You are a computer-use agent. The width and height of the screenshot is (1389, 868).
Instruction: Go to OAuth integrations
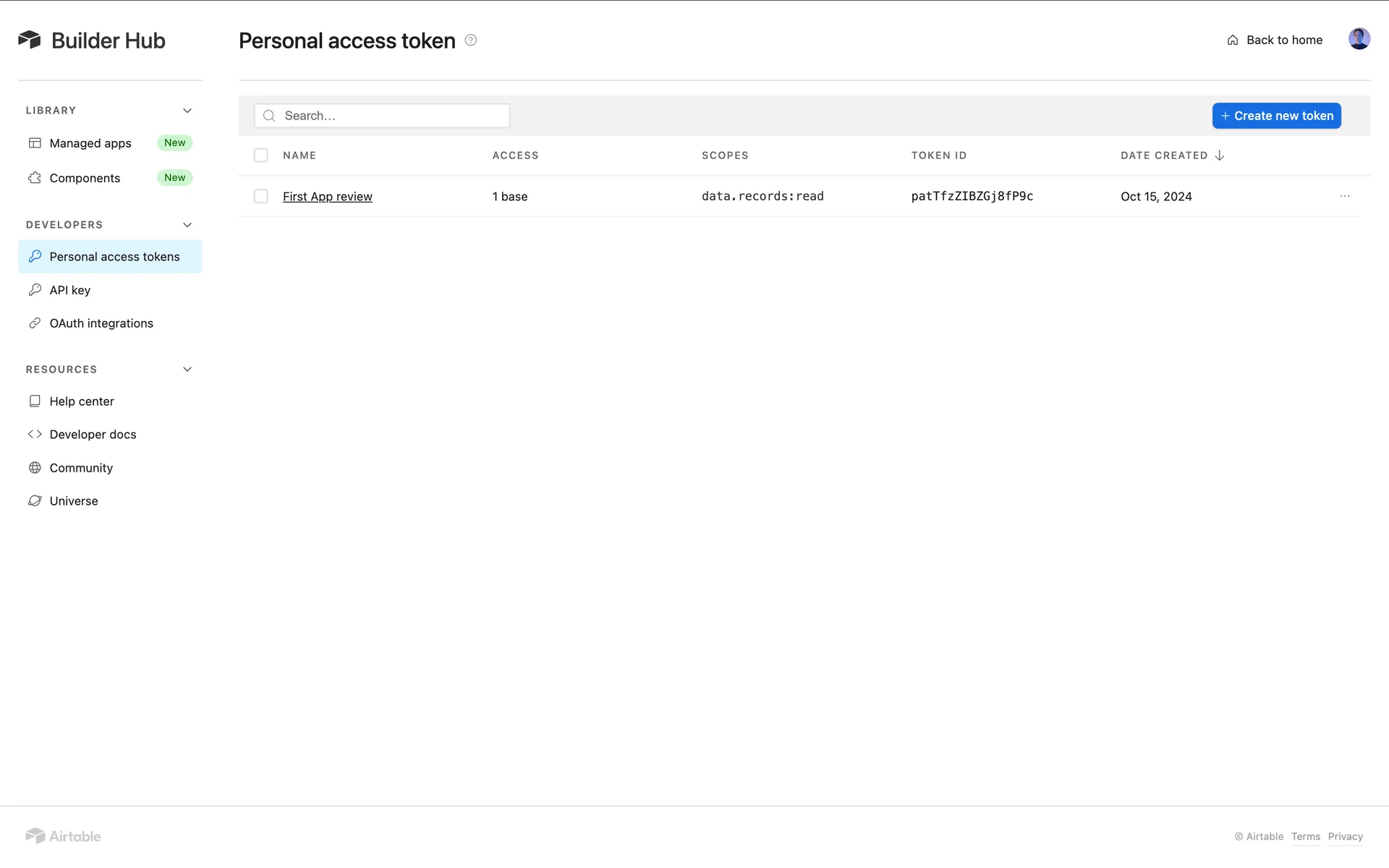click(101, 323)
